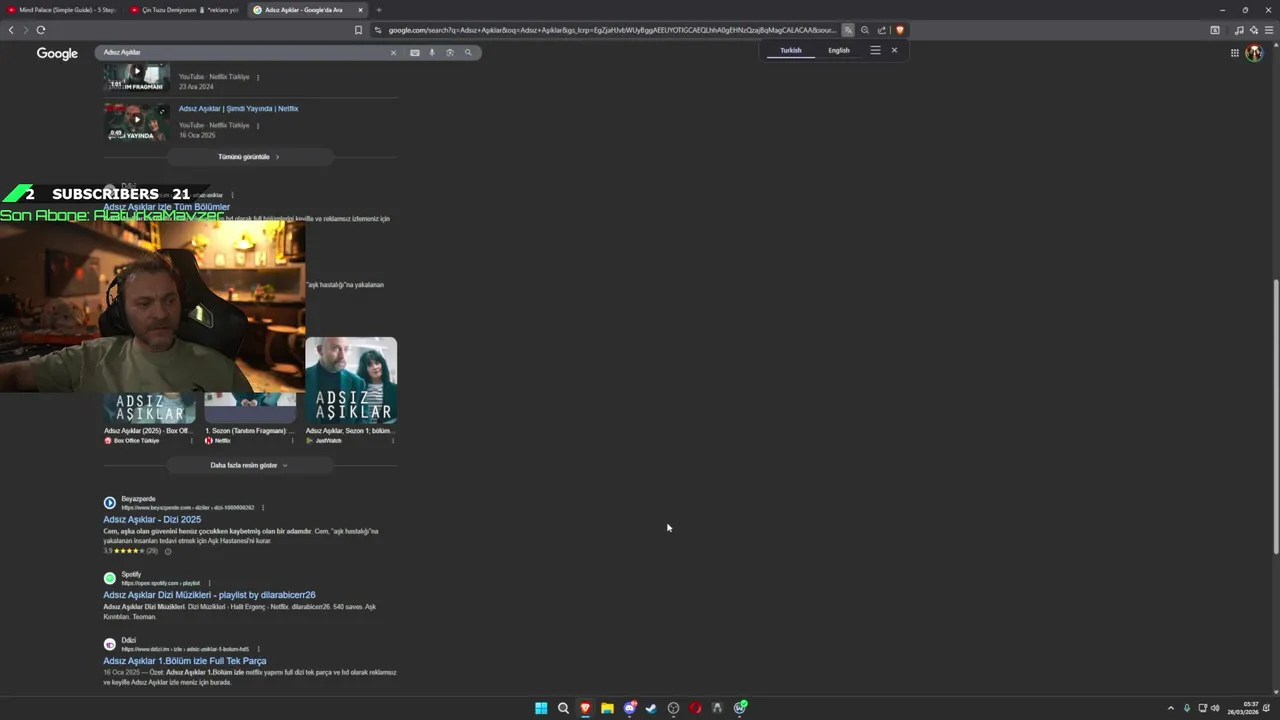Open the on-screen keyboard in search box
The image size is (1280, 720).
415,52
